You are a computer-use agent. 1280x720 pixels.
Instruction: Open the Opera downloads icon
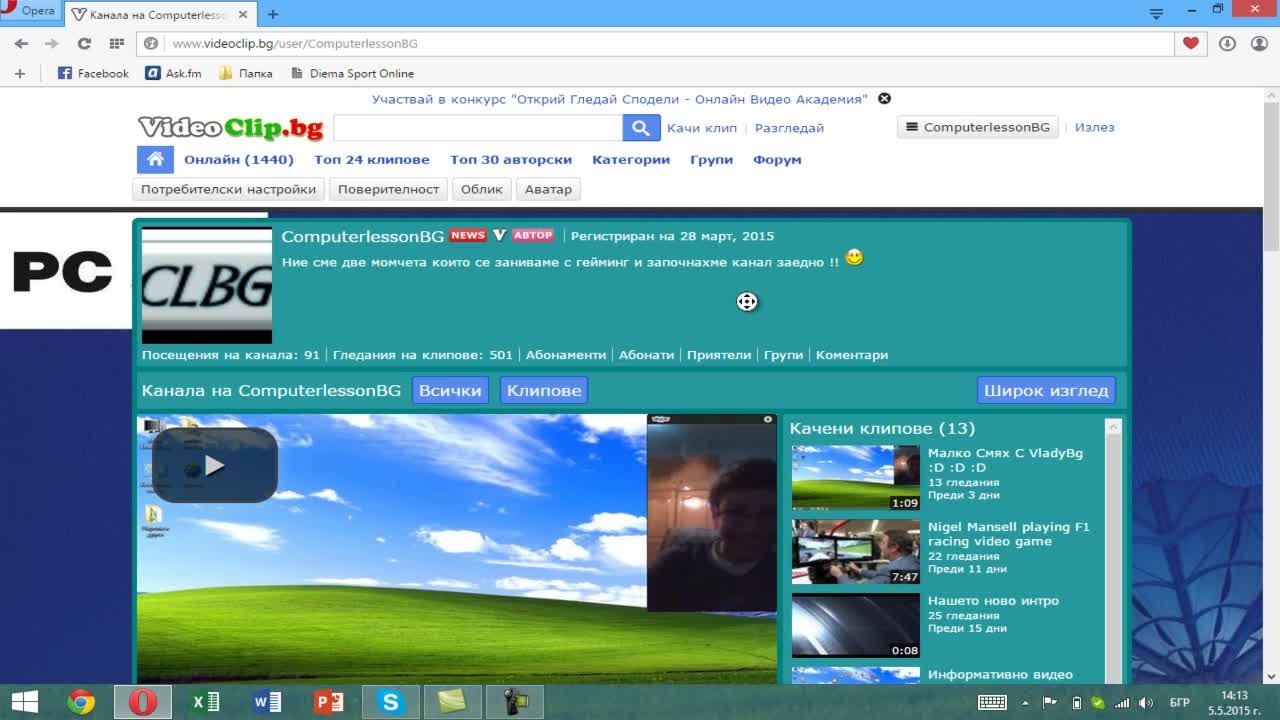pyautogui.click(x=1227, y=43)
